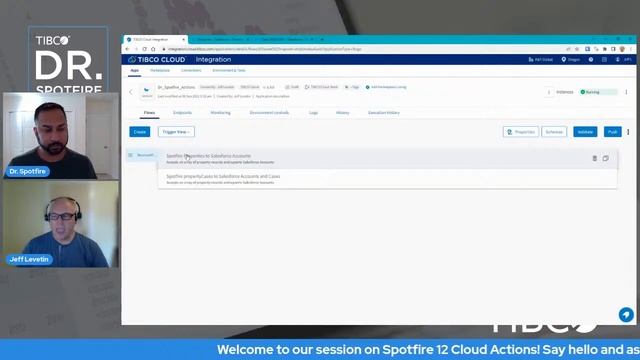Switch to the Marketplace top tab
Image resolution: width=640 pixels, height=360 pixels.
point(160,71)
